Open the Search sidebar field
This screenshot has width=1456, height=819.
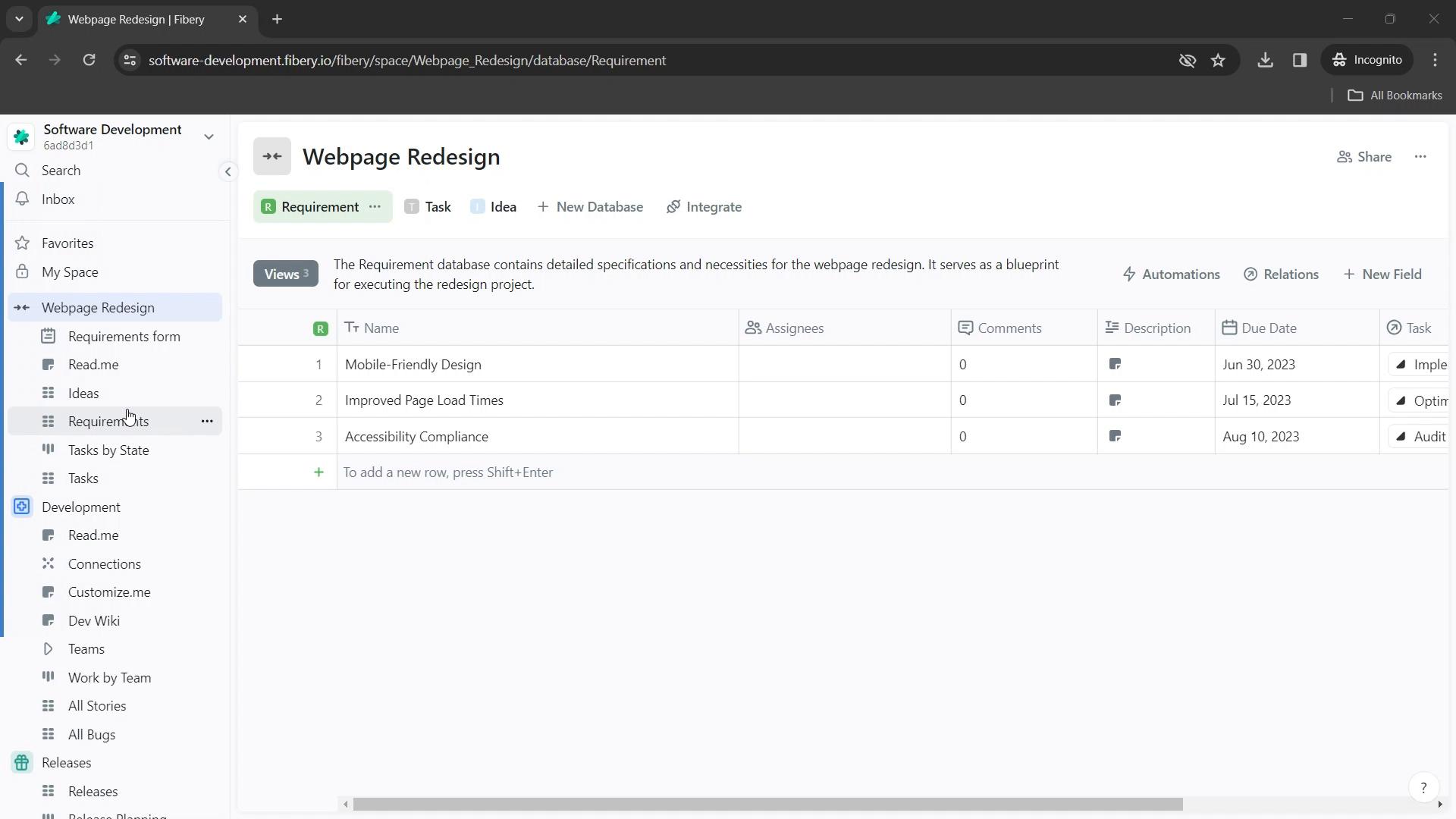60,170
